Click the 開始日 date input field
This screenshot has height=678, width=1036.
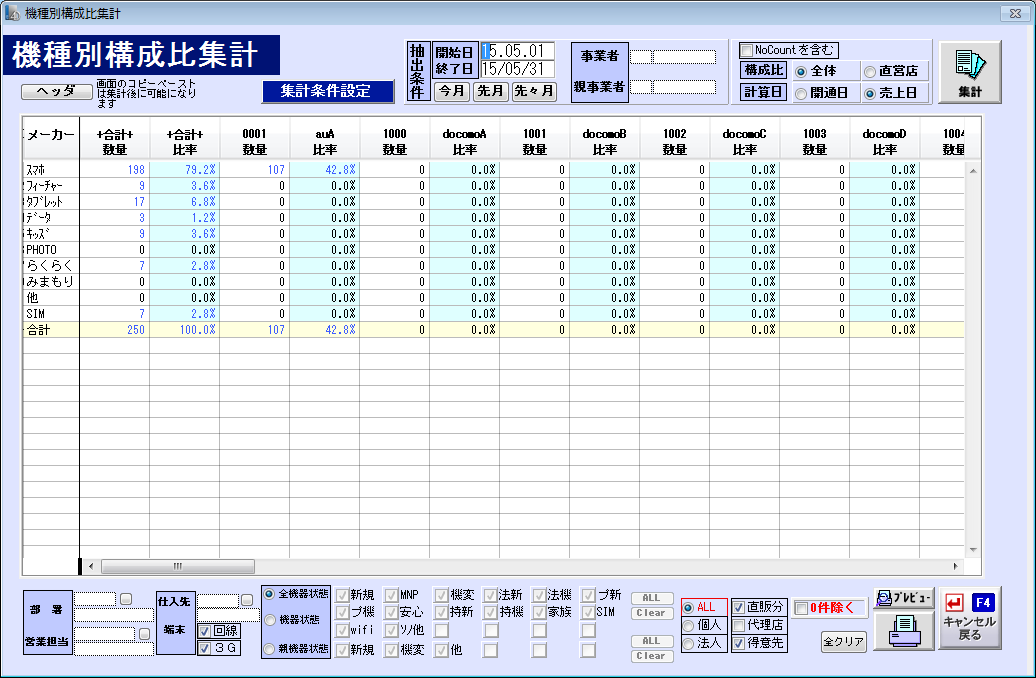click(517, 51)
